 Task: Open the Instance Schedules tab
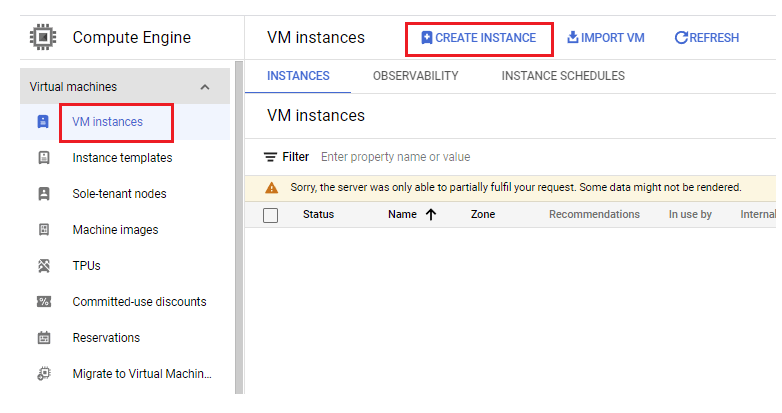pos(563,76)
